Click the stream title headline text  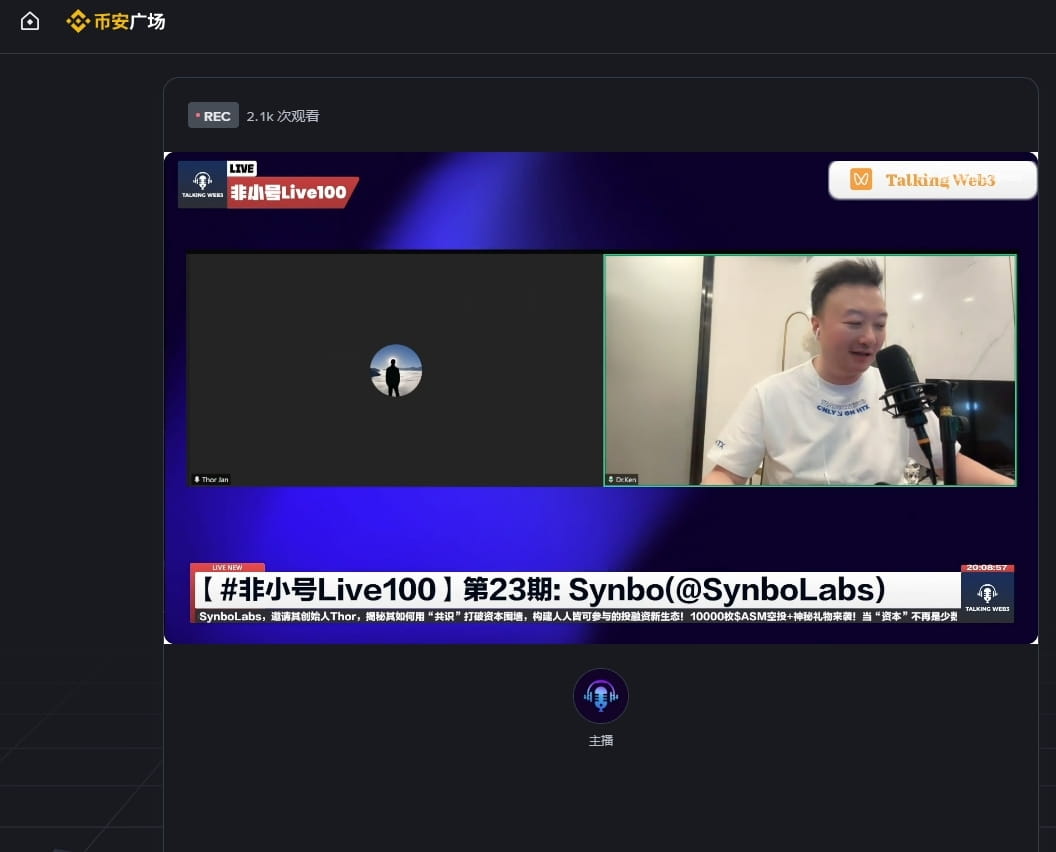pyautogui.click(x=543, y=589)
